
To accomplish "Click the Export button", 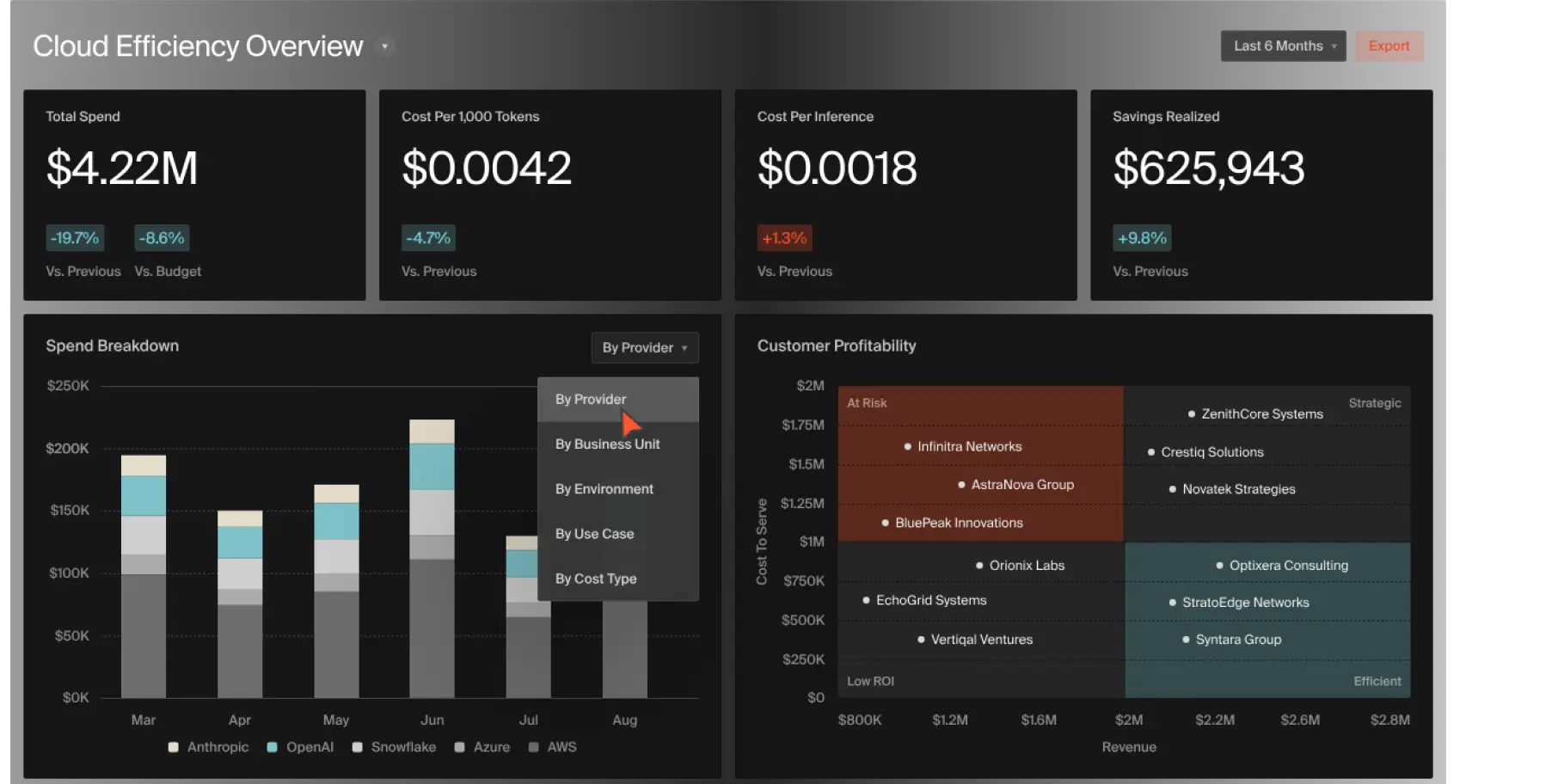I will click(x=1389, y=46).
